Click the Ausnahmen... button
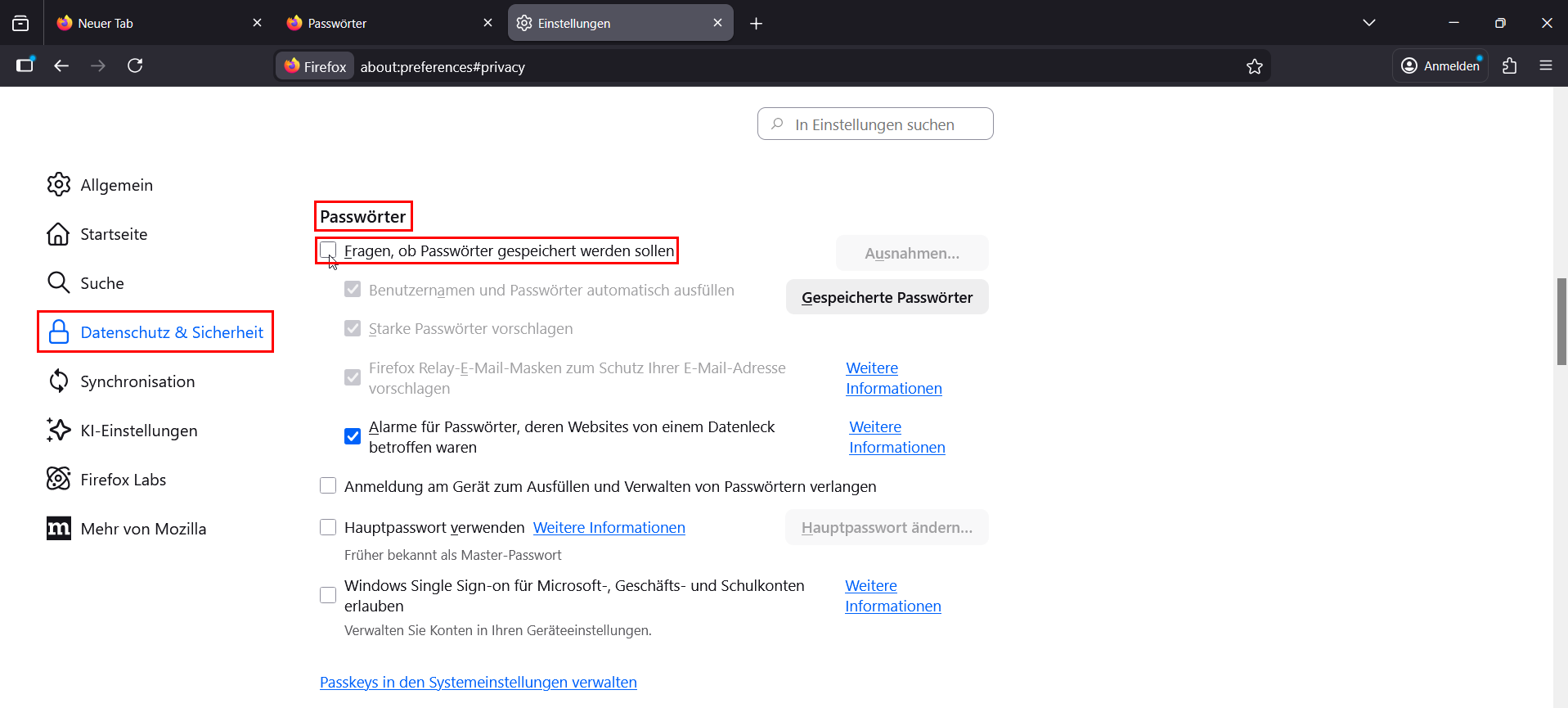The width and height of the screenshot is (1568, 708). point(912,253)
